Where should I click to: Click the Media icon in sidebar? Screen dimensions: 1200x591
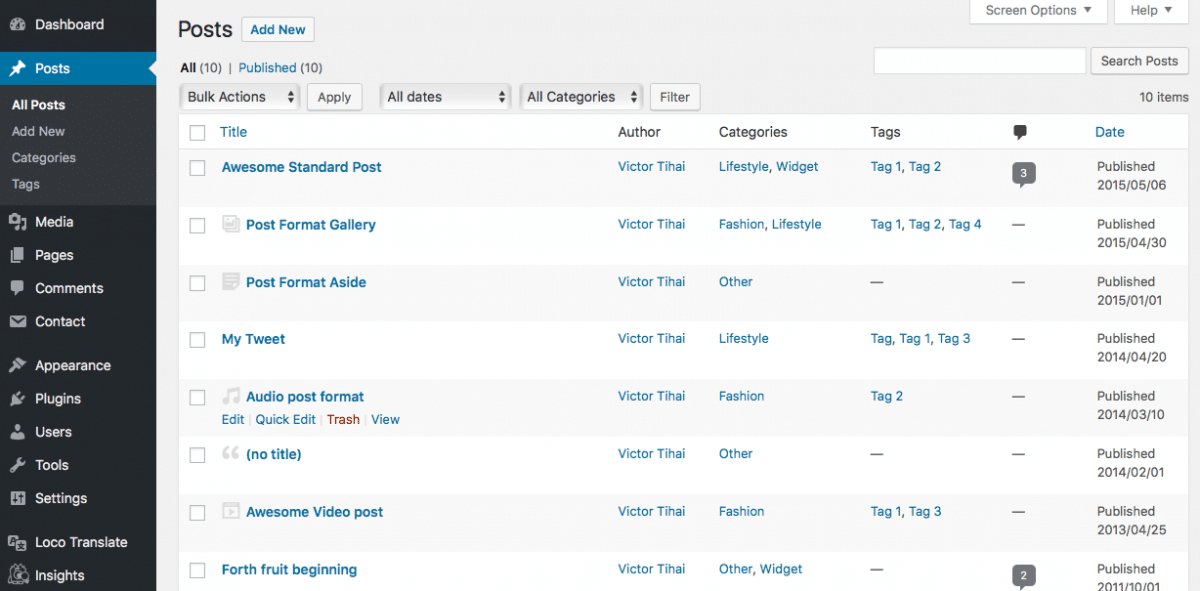click(x=17, y=222)
